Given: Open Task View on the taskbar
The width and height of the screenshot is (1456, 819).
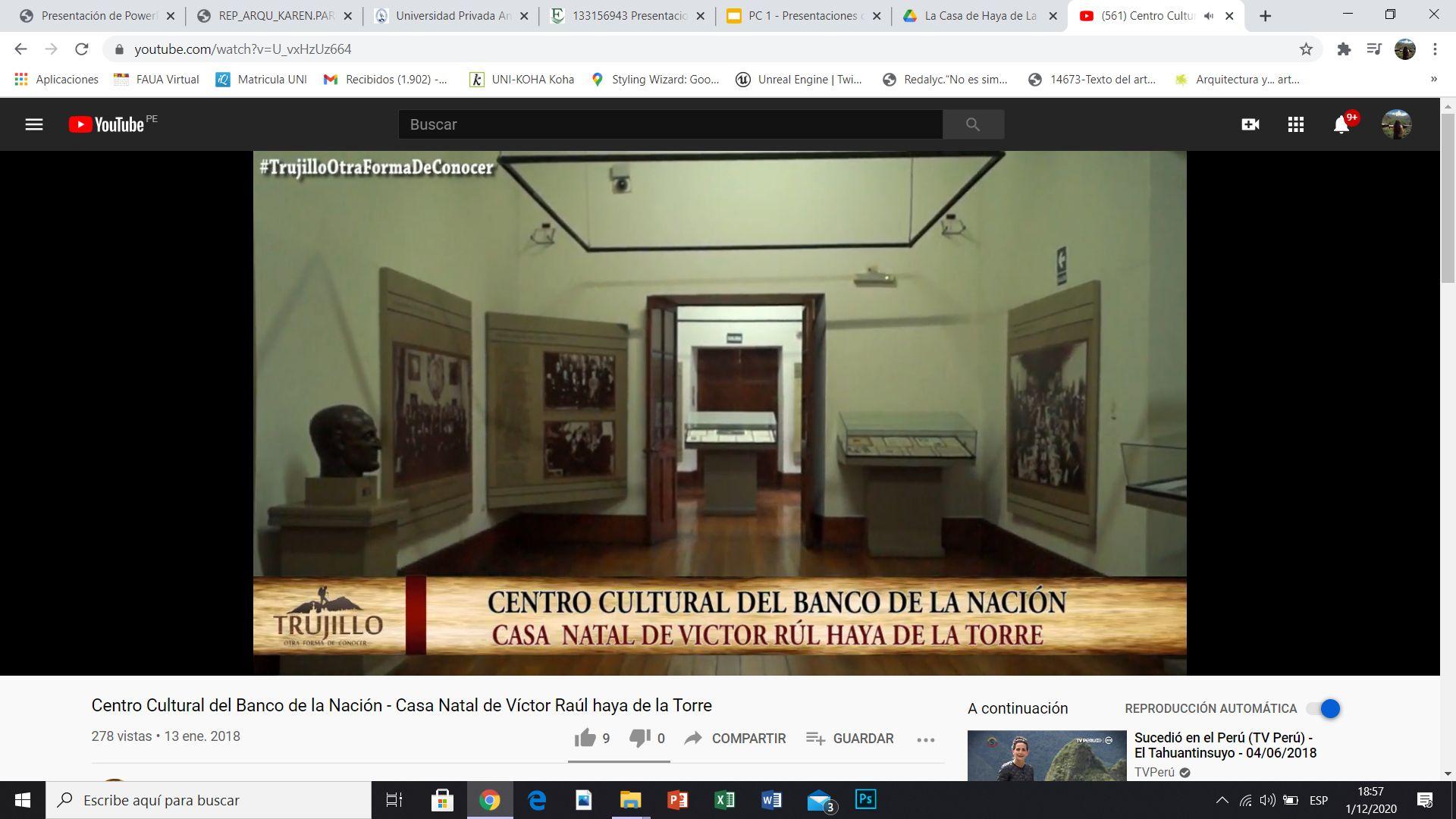Looking at the screenshot, I should click(394, 800).
